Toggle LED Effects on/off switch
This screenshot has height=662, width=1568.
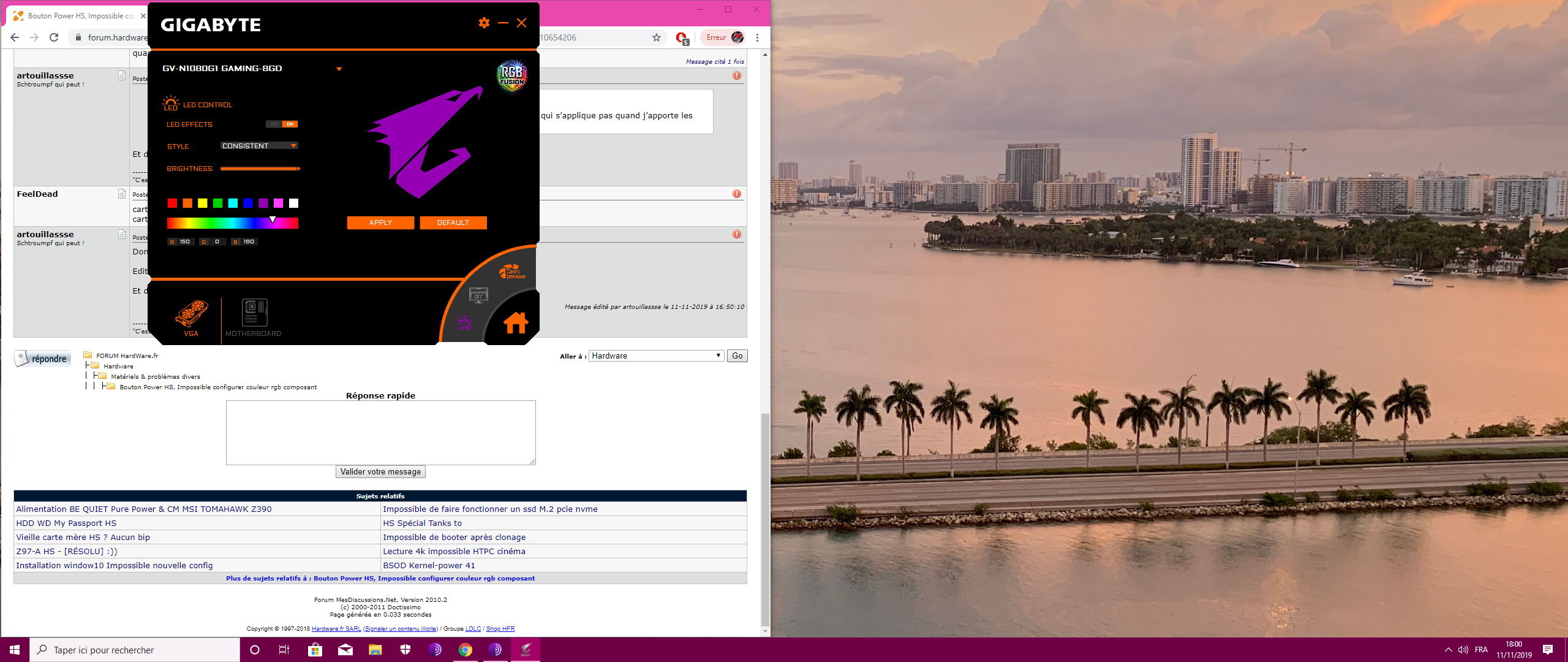point(282,124)
